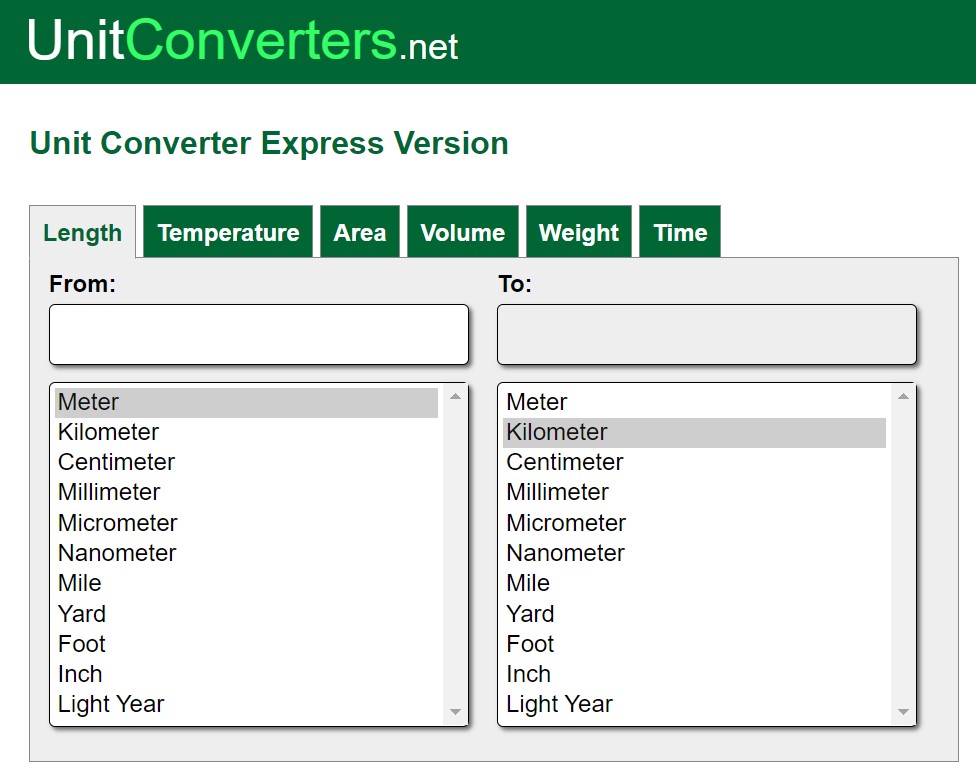Choose Foot in the From list

coord(246,644)
